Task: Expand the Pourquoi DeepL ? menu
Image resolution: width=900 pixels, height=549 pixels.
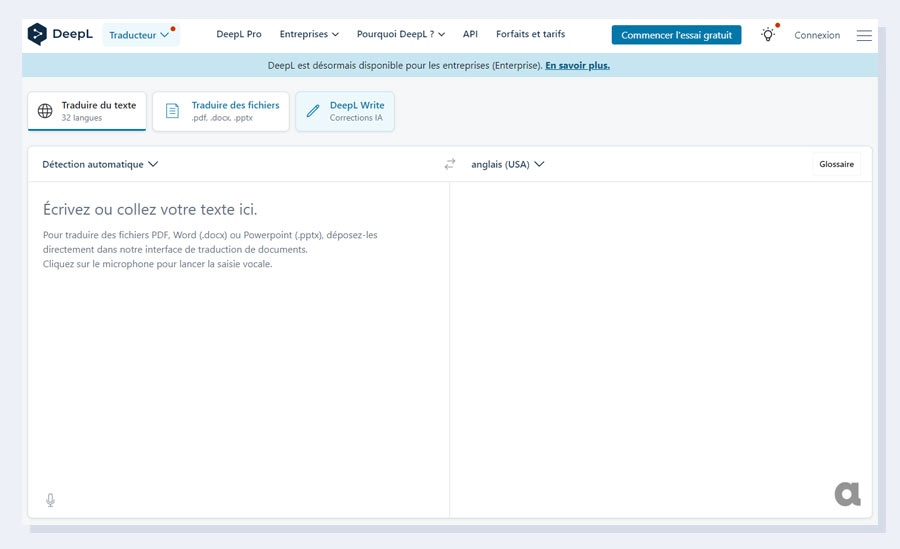Action: (x=401, y=34)
